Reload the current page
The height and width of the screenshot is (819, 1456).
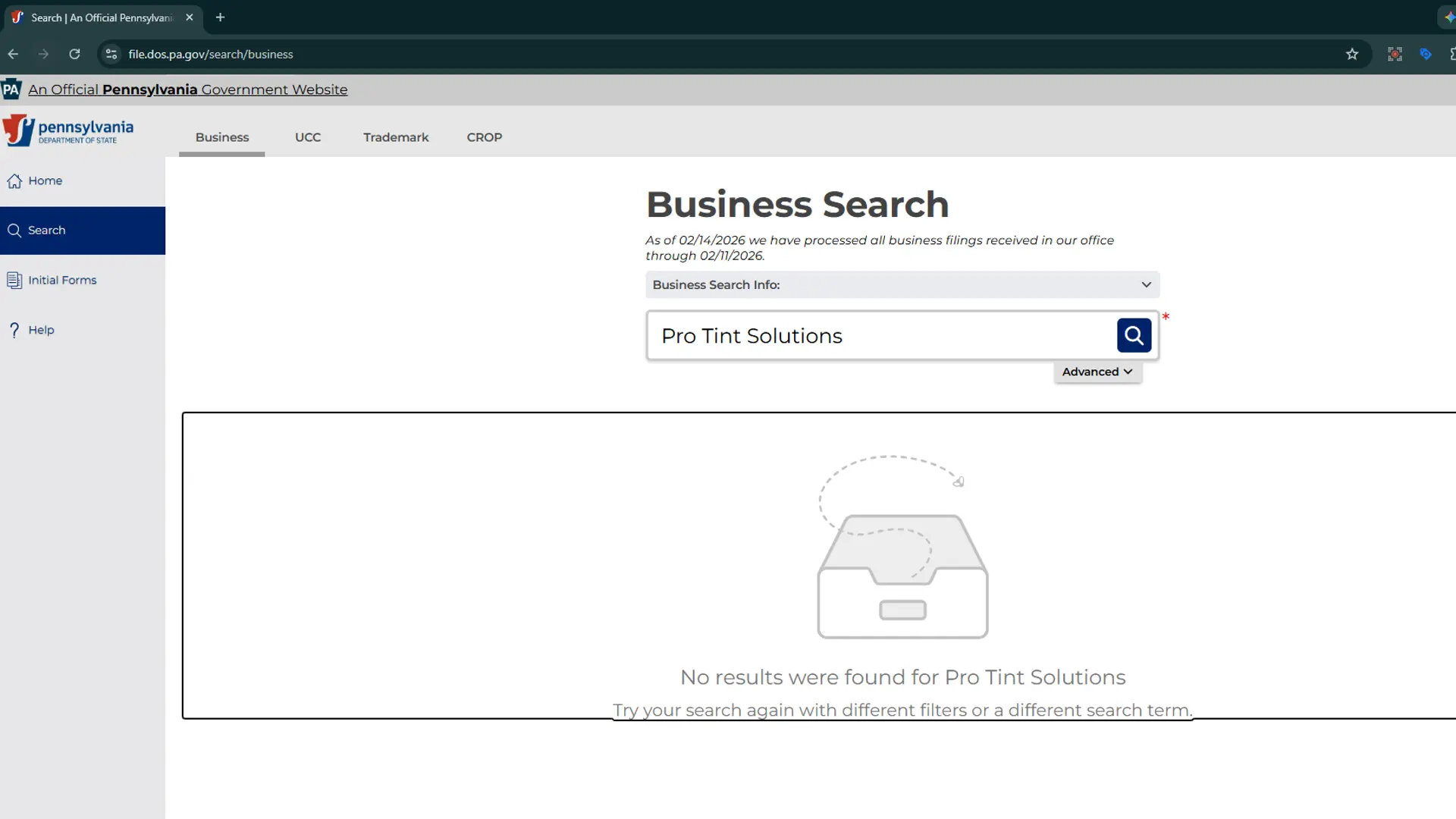pyautogui.click(x=74, y=54)
